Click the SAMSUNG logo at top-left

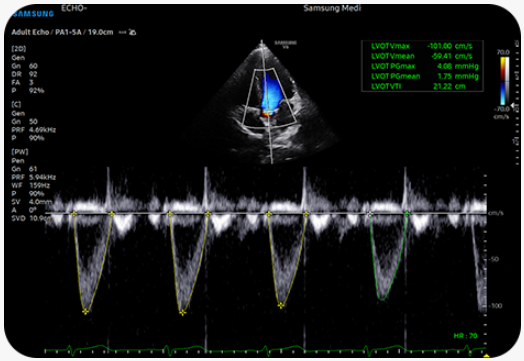33,14
